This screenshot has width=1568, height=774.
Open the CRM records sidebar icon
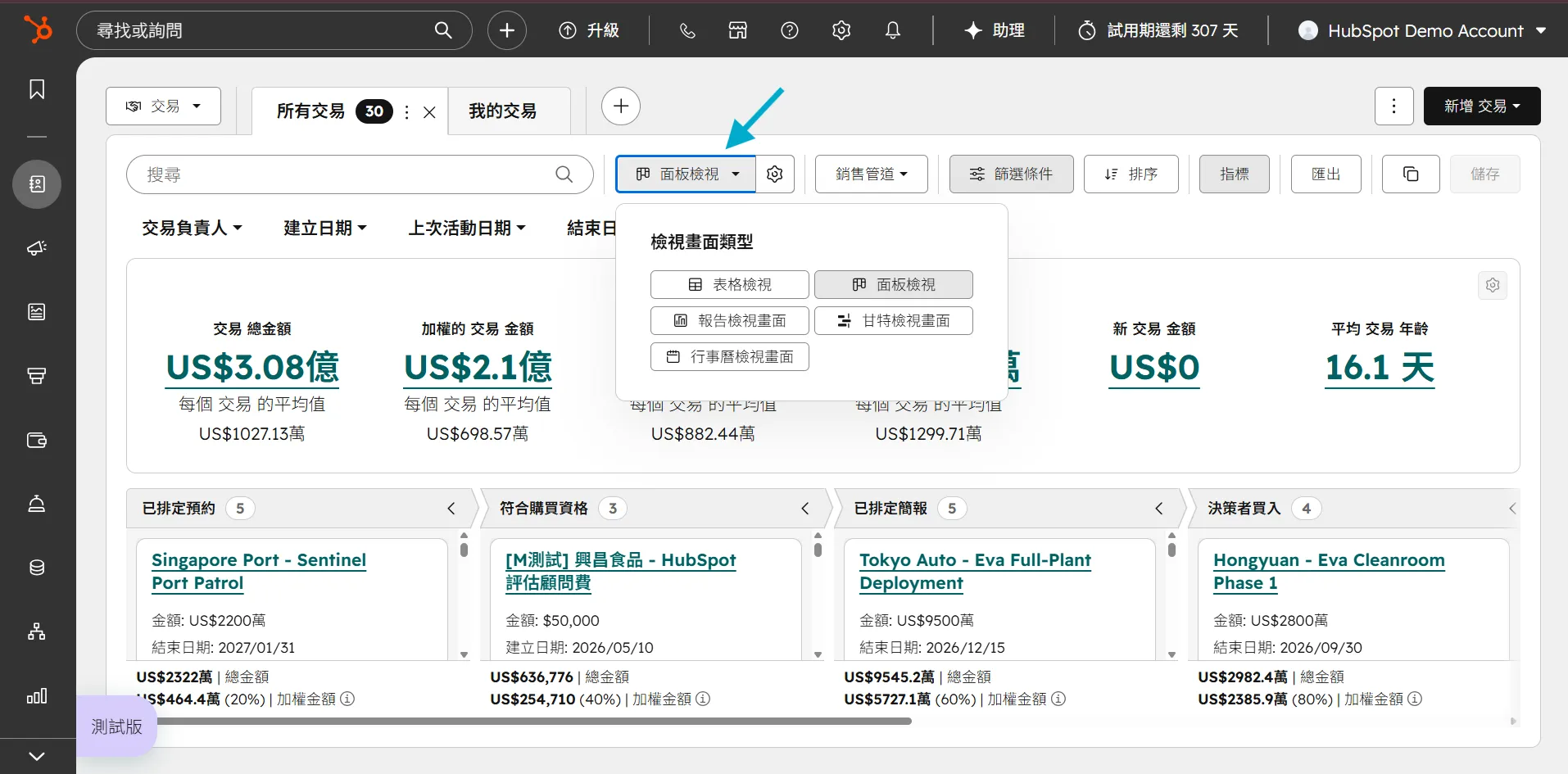point(37,183)
